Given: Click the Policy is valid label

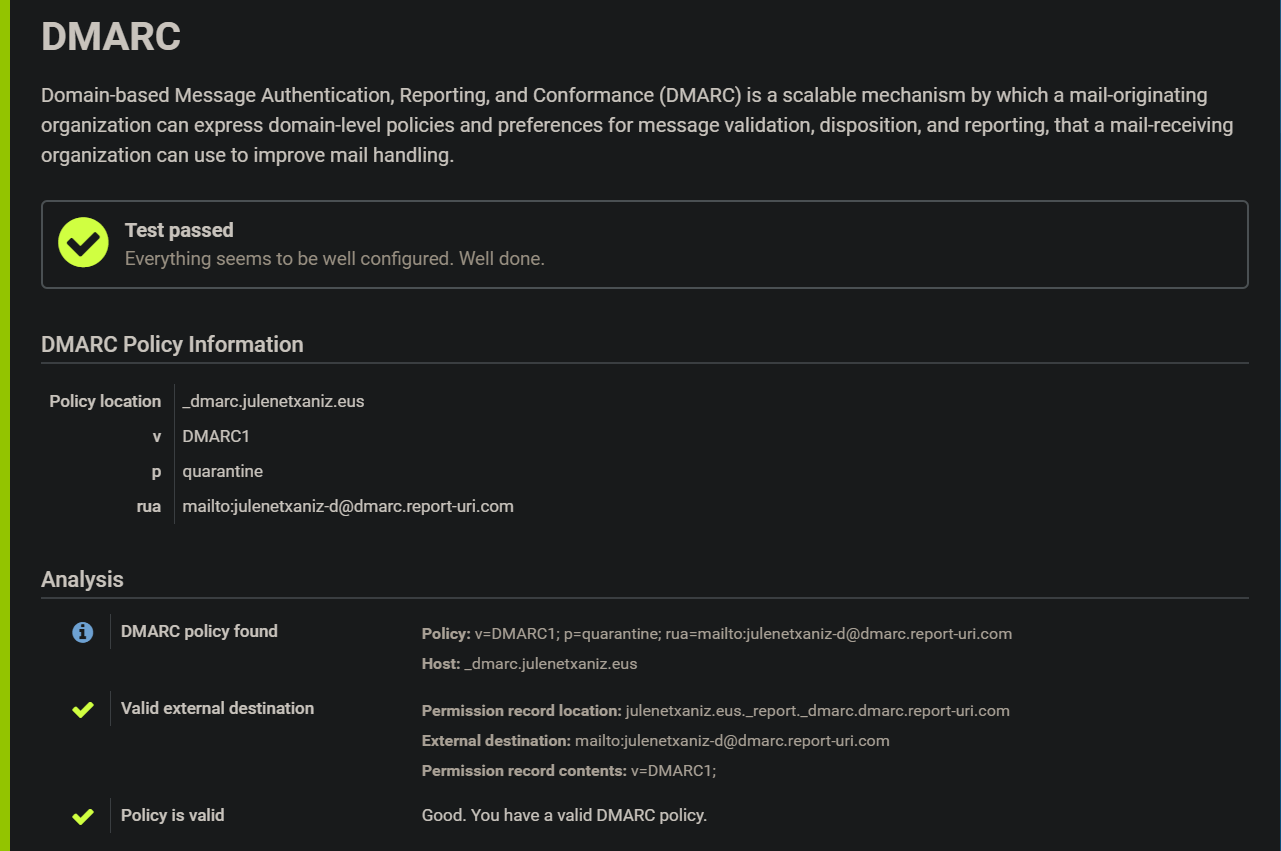Looking at the screenshot, I should coord(172,816).
